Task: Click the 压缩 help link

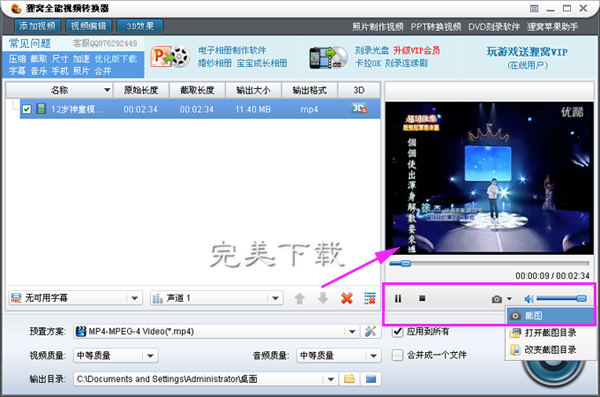Action: (x=18, y=59)
